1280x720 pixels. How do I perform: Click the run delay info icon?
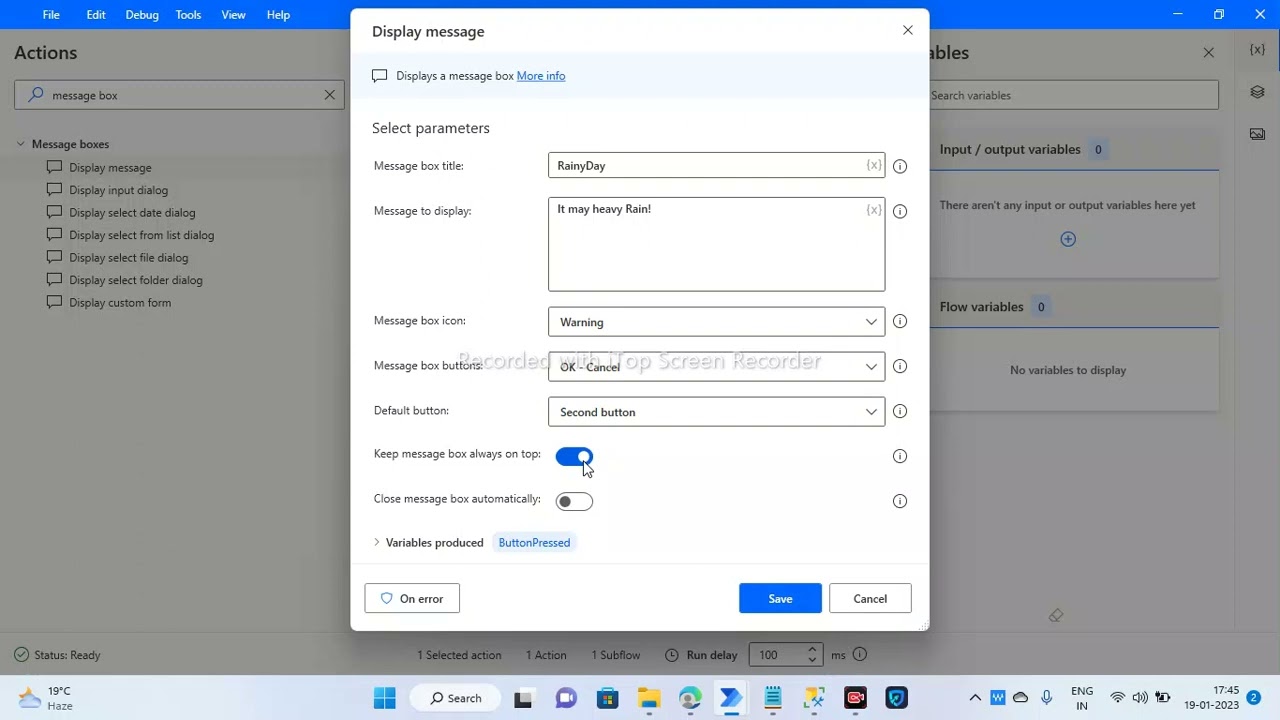[859, 655]
